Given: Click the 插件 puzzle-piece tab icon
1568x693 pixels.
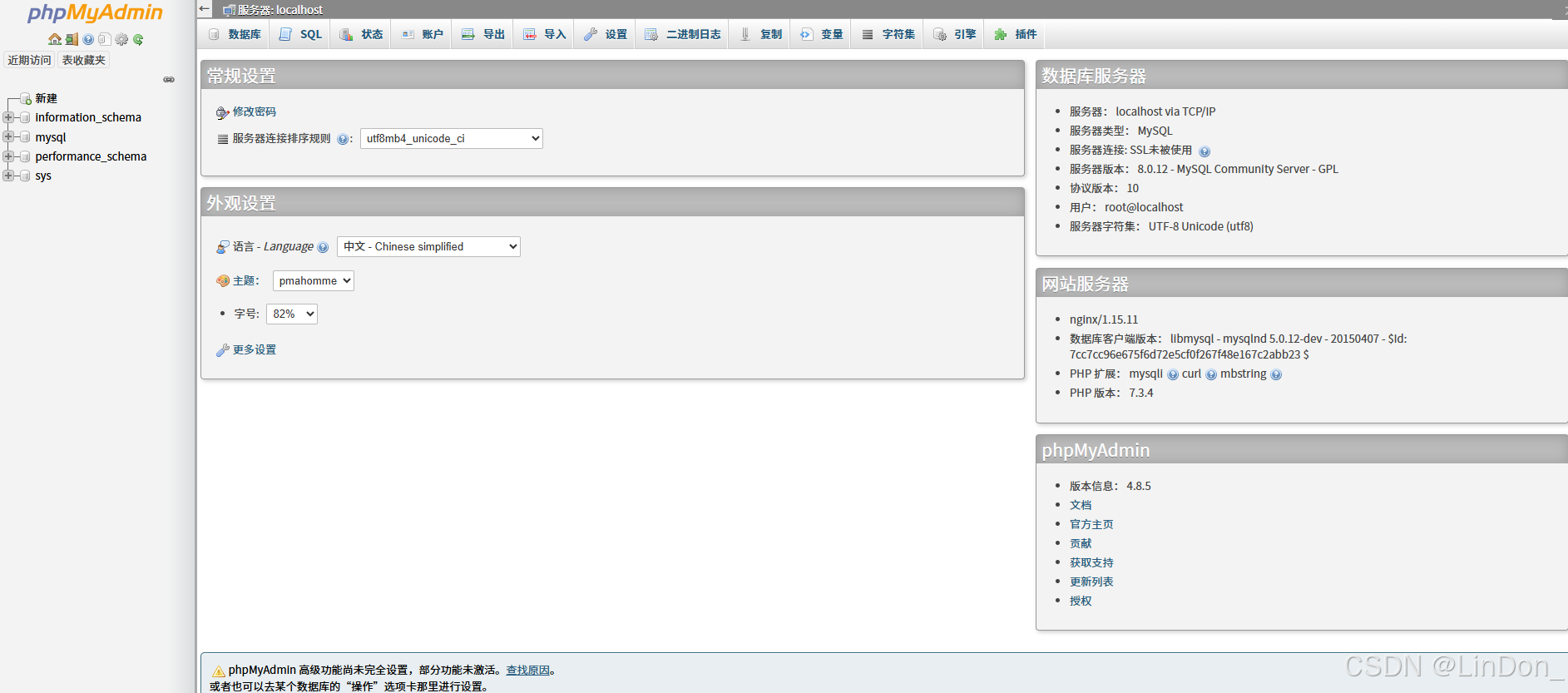Looking at the screenshot, I should (1001, 34).
